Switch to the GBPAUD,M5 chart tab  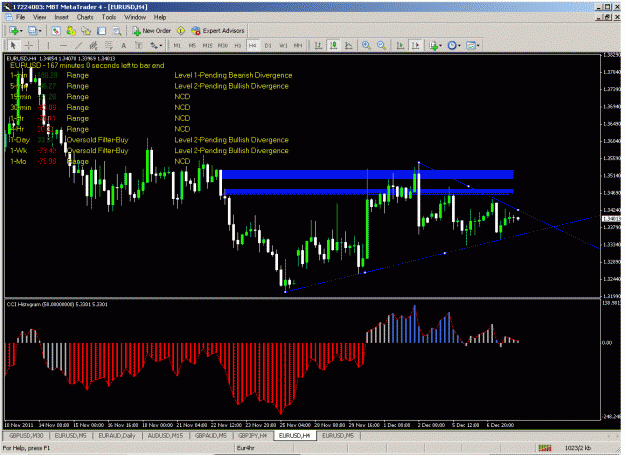coord(211,435)
